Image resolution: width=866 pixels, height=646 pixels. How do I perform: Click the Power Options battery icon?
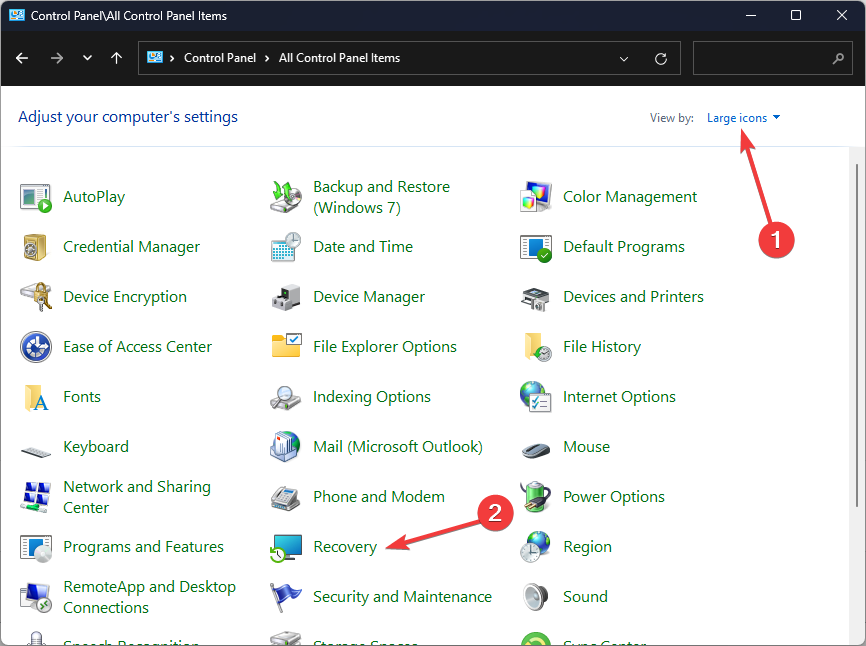(536, 497)
